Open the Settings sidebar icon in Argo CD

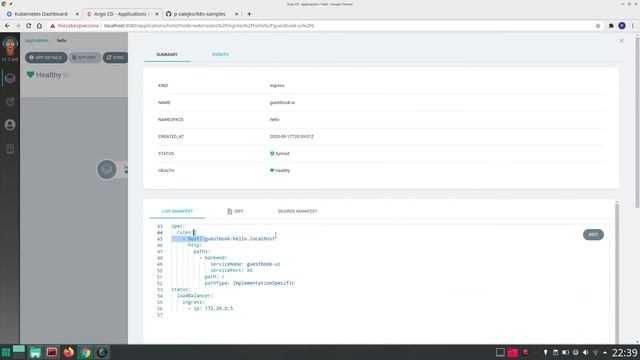click(10, 102)
